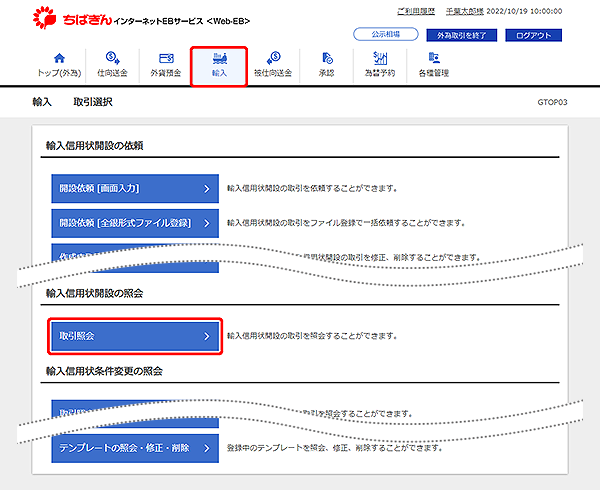Click the 開設依頼[全銀形式ファイル登録] button
This screenshot has width=600, height=490.
(x=135, y=223)
